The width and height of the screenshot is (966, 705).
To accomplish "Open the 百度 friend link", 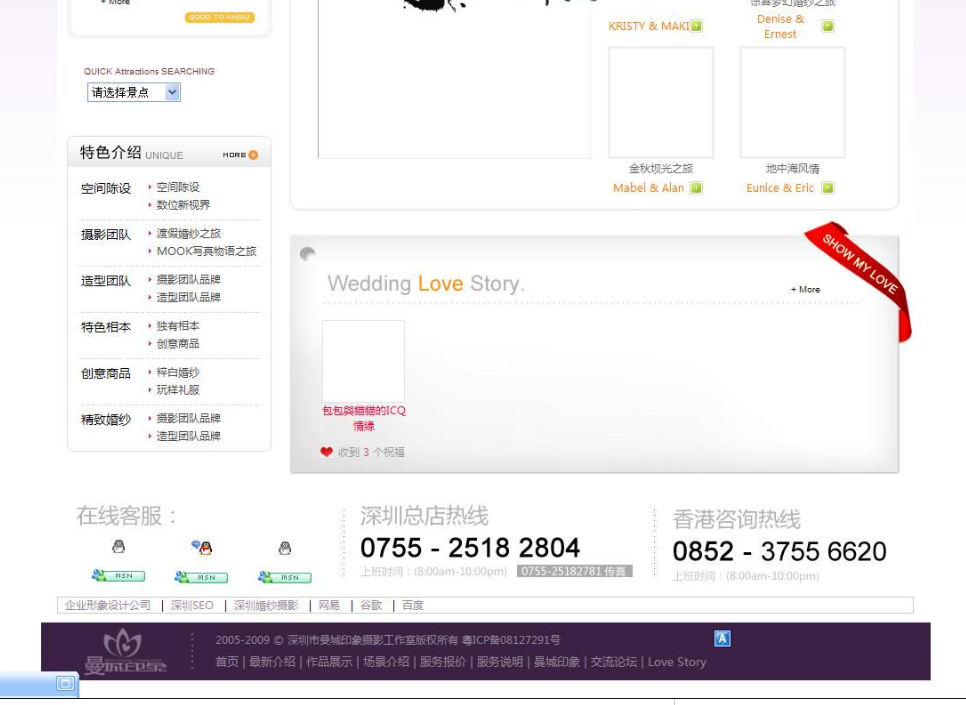I will point(413,605).
